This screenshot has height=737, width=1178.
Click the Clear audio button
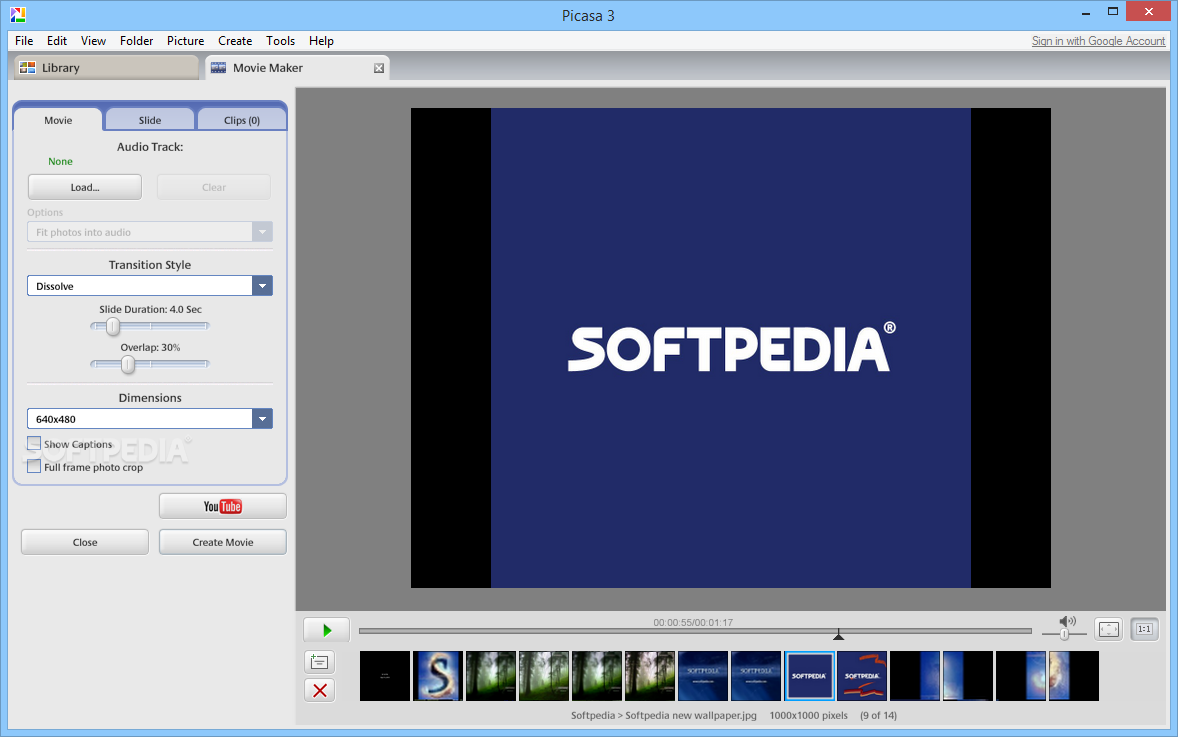click(x=213, y=187)
